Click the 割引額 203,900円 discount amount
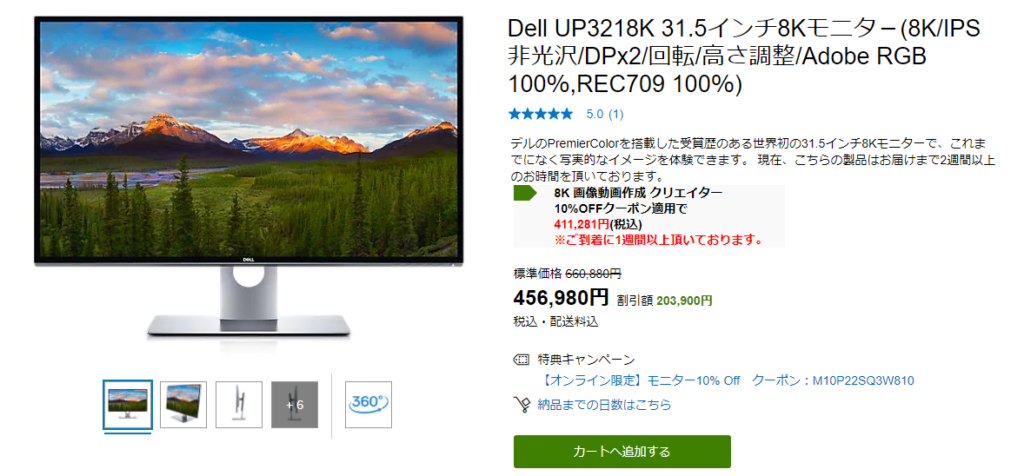 pos(664,300)
